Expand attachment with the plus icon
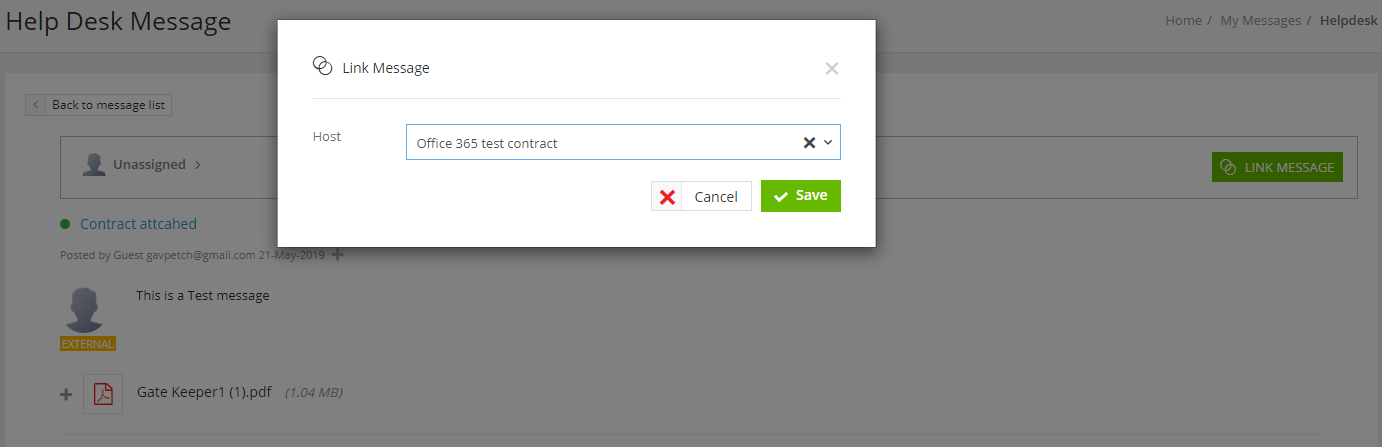The image size is (1382, 447). pyautogui.click(x=66, y=395)
